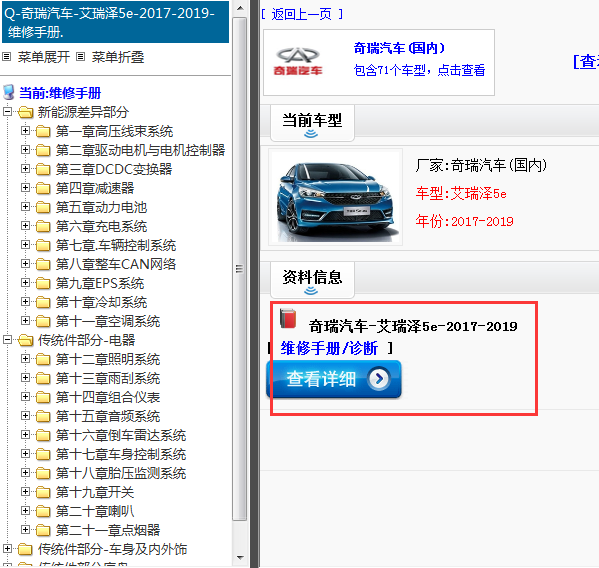Select 第十三章雨刮系统 in the tree
Image resolution: width=599 pixels, height=568 pixels.
(x=108, y=378)
